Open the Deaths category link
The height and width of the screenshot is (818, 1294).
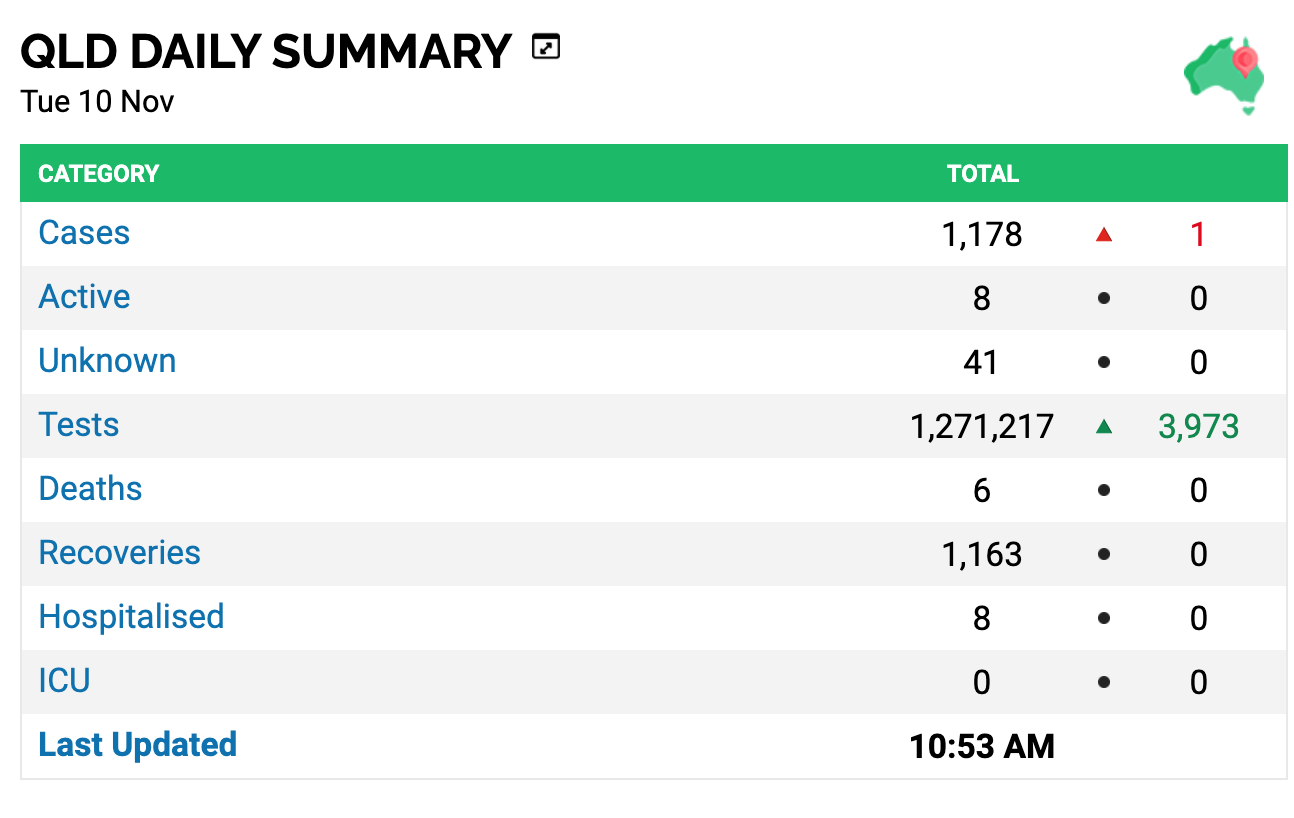coord(90,489)
